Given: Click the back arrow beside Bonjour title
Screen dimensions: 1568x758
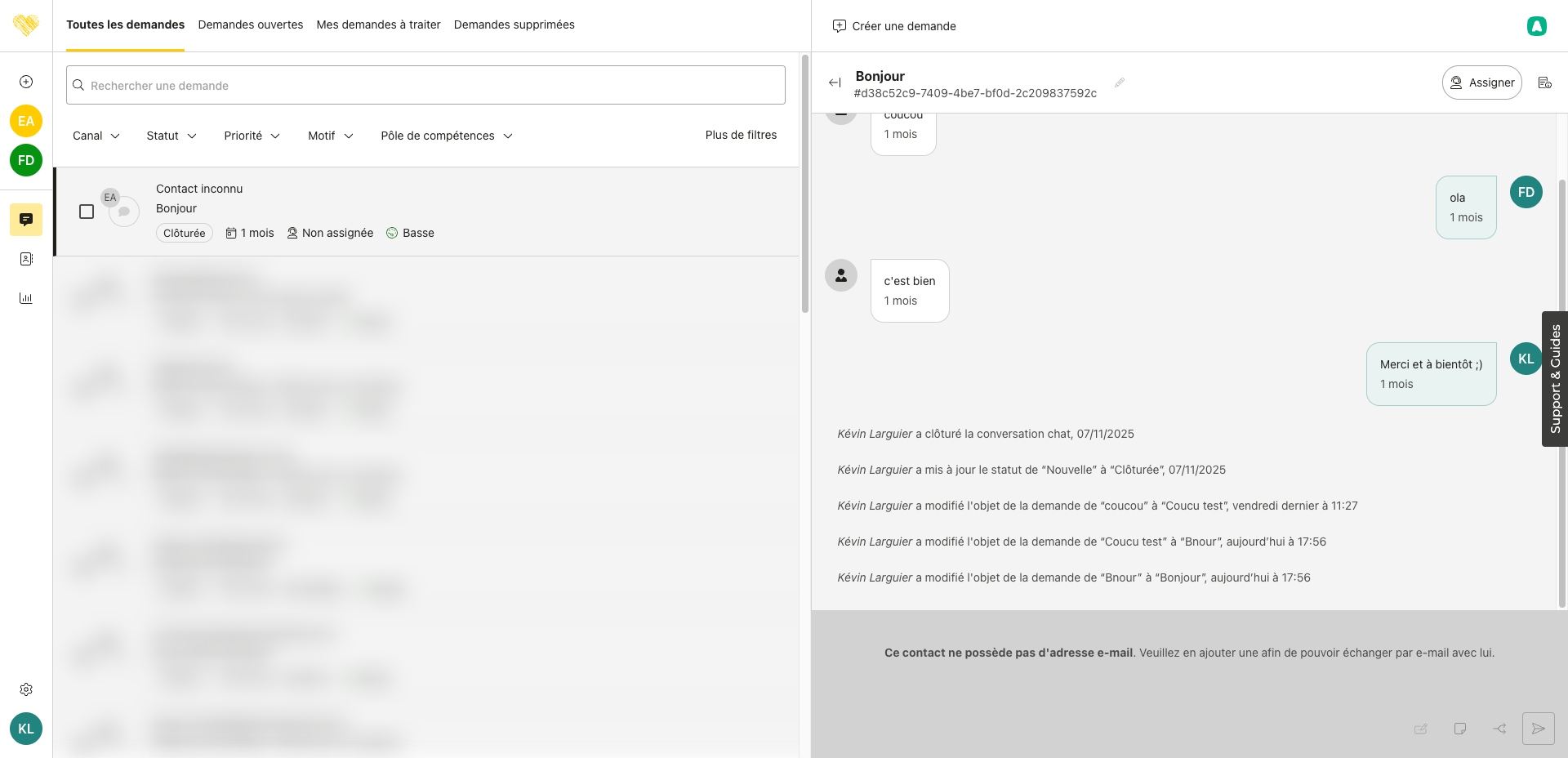Looking at the screenshot, I should [x=835, y=82].
